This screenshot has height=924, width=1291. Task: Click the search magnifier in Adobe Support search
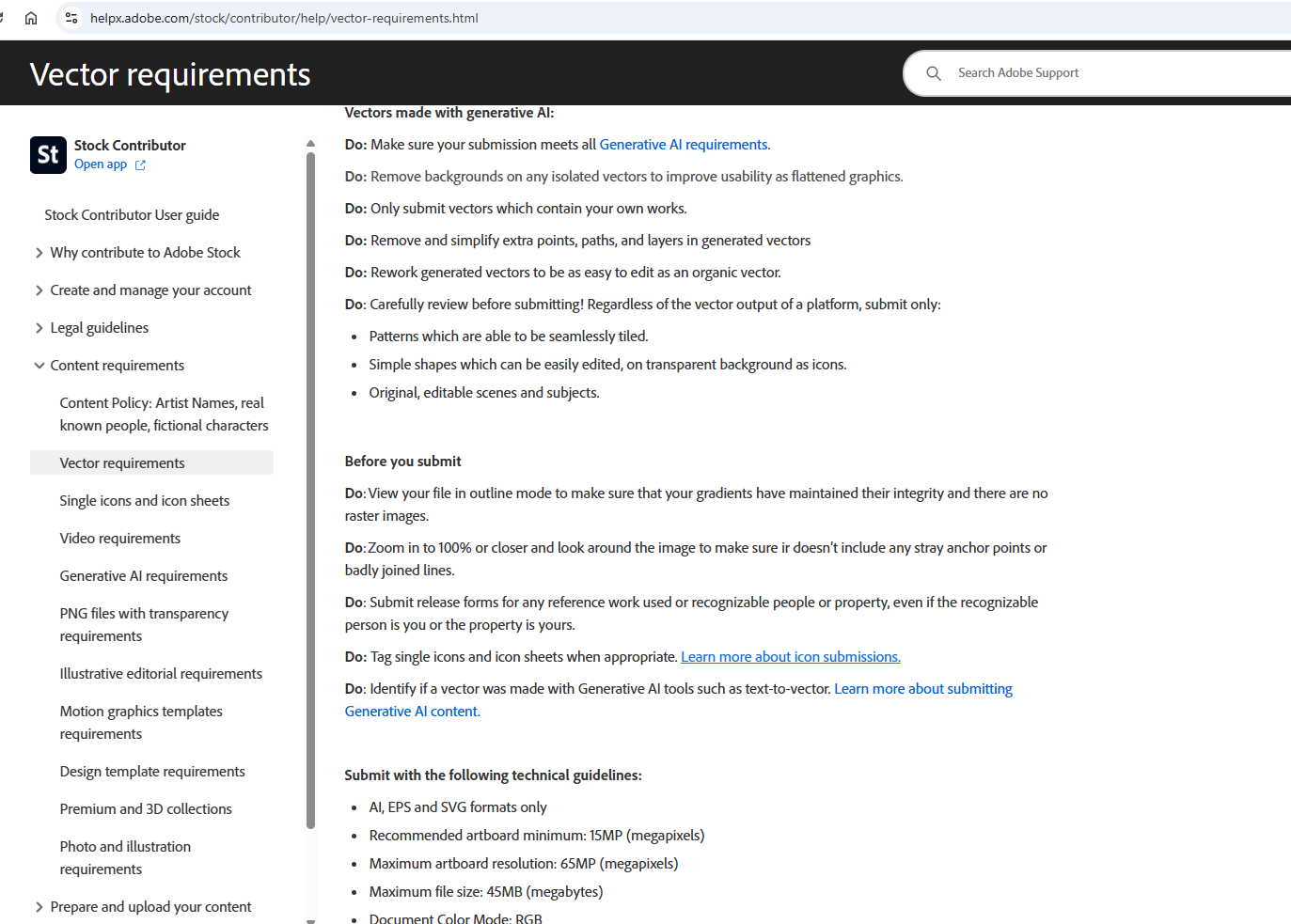pyautogui.click(x=933, y=72)
